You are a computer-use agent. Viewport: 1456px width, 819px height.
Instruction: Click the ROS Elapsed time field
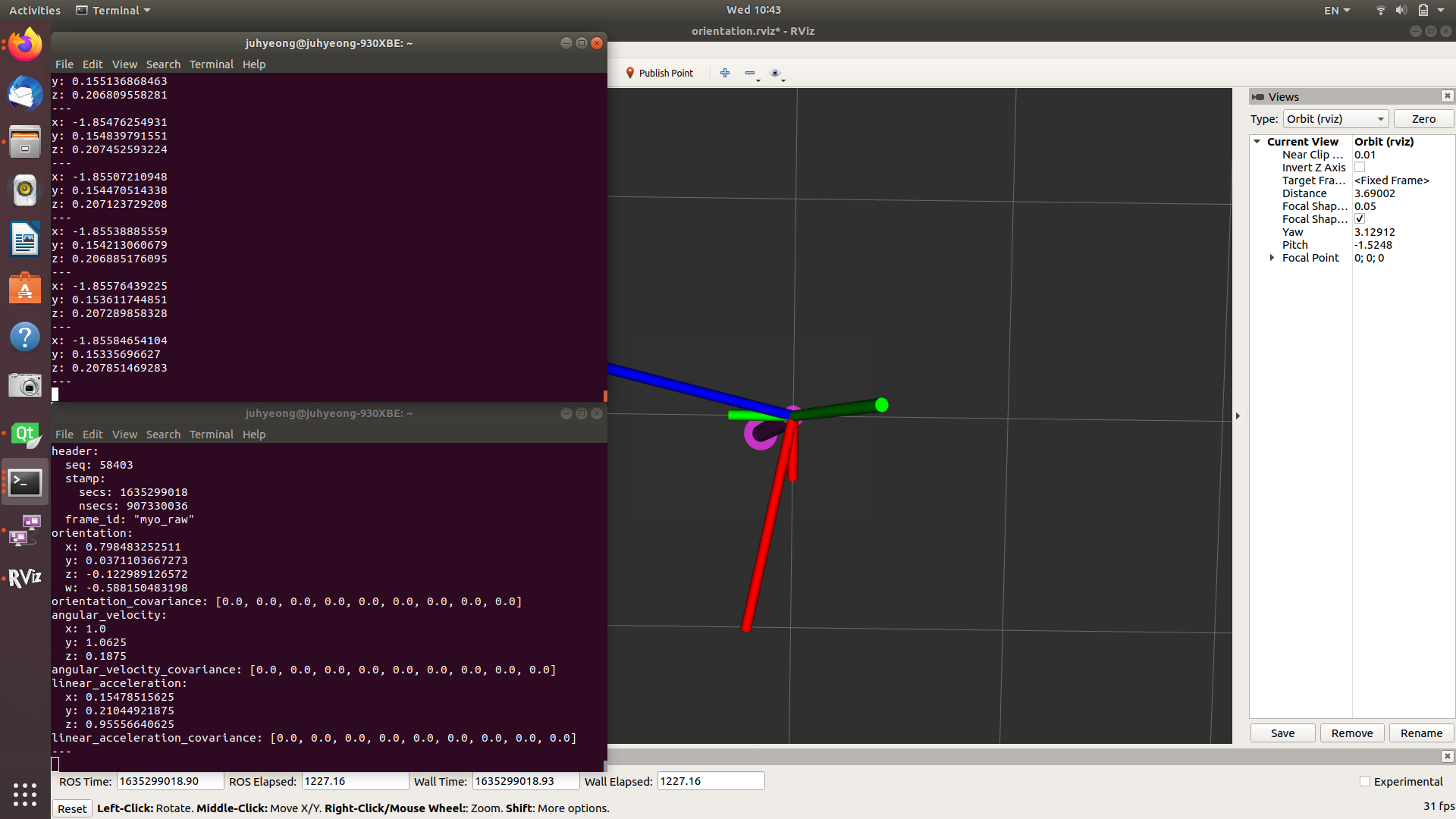[355, 781]
